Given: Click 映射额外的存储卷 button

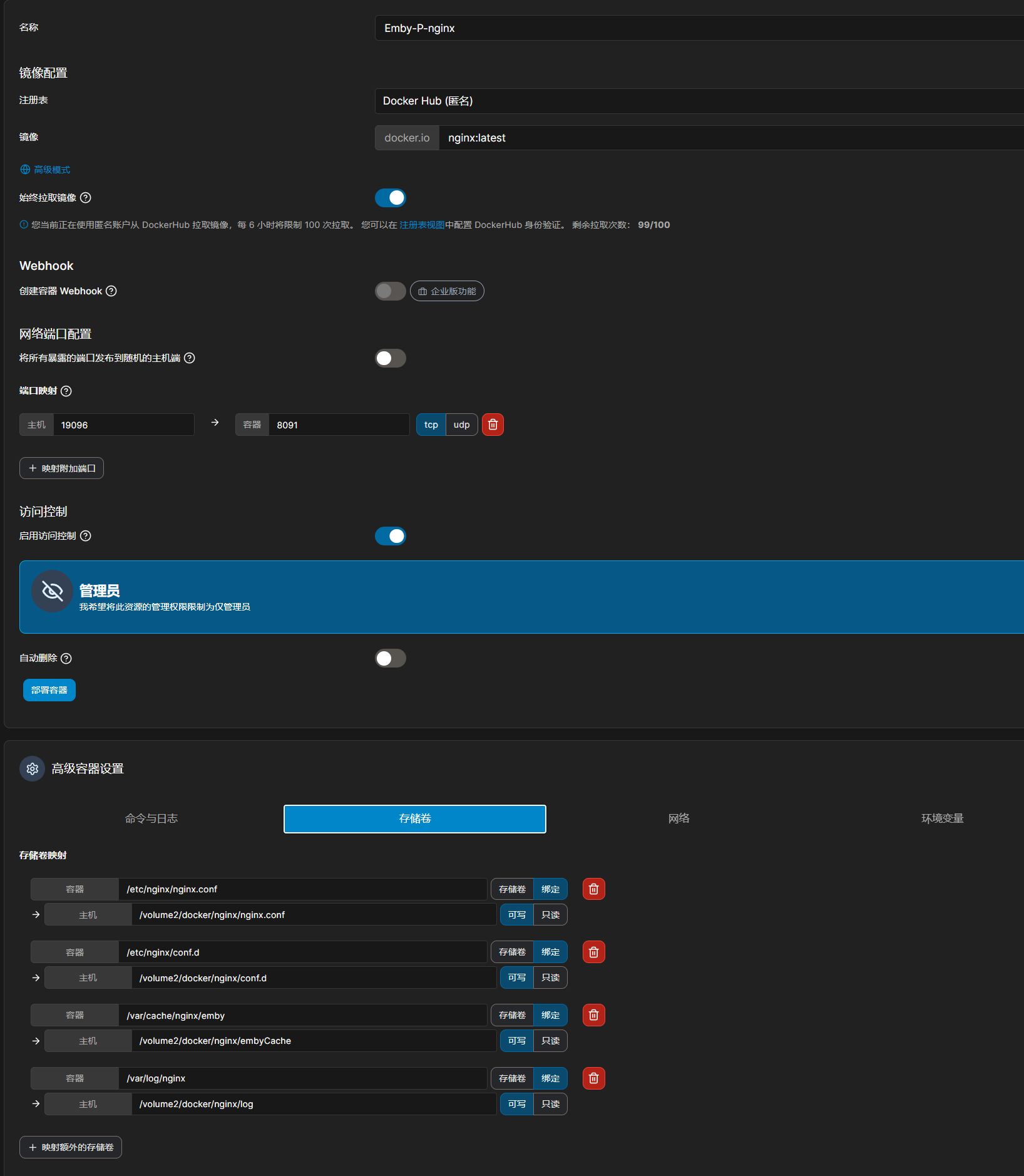Looking at the screenshot, I should 71,1147.
